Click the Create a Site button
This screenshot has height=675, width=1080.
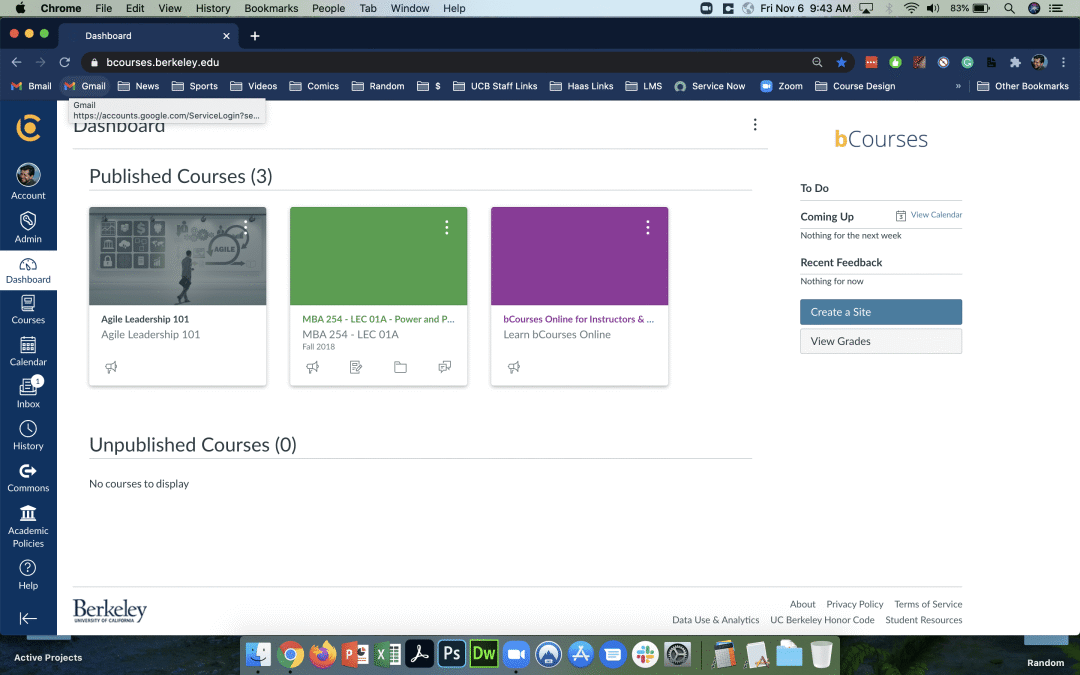(x=880, y=312)
